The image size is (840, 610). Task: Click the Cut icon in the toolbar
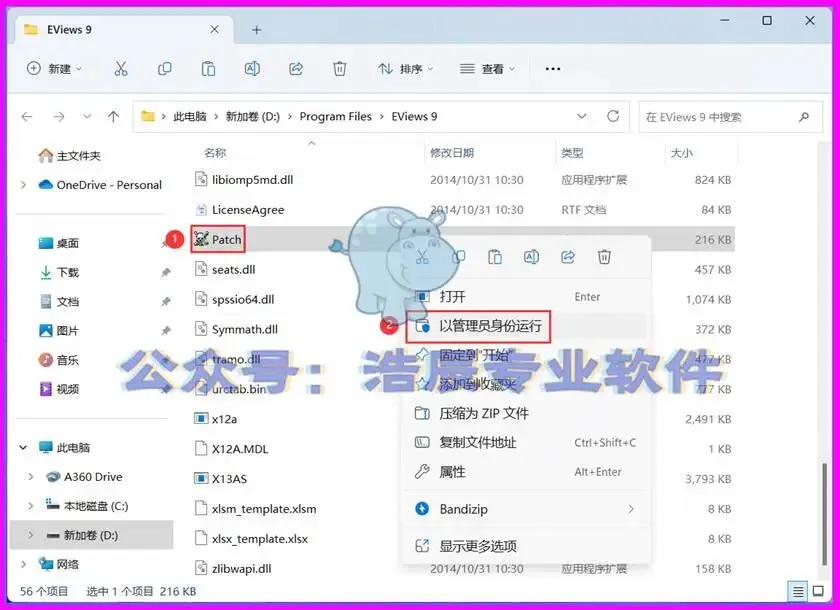coord(121,69)
